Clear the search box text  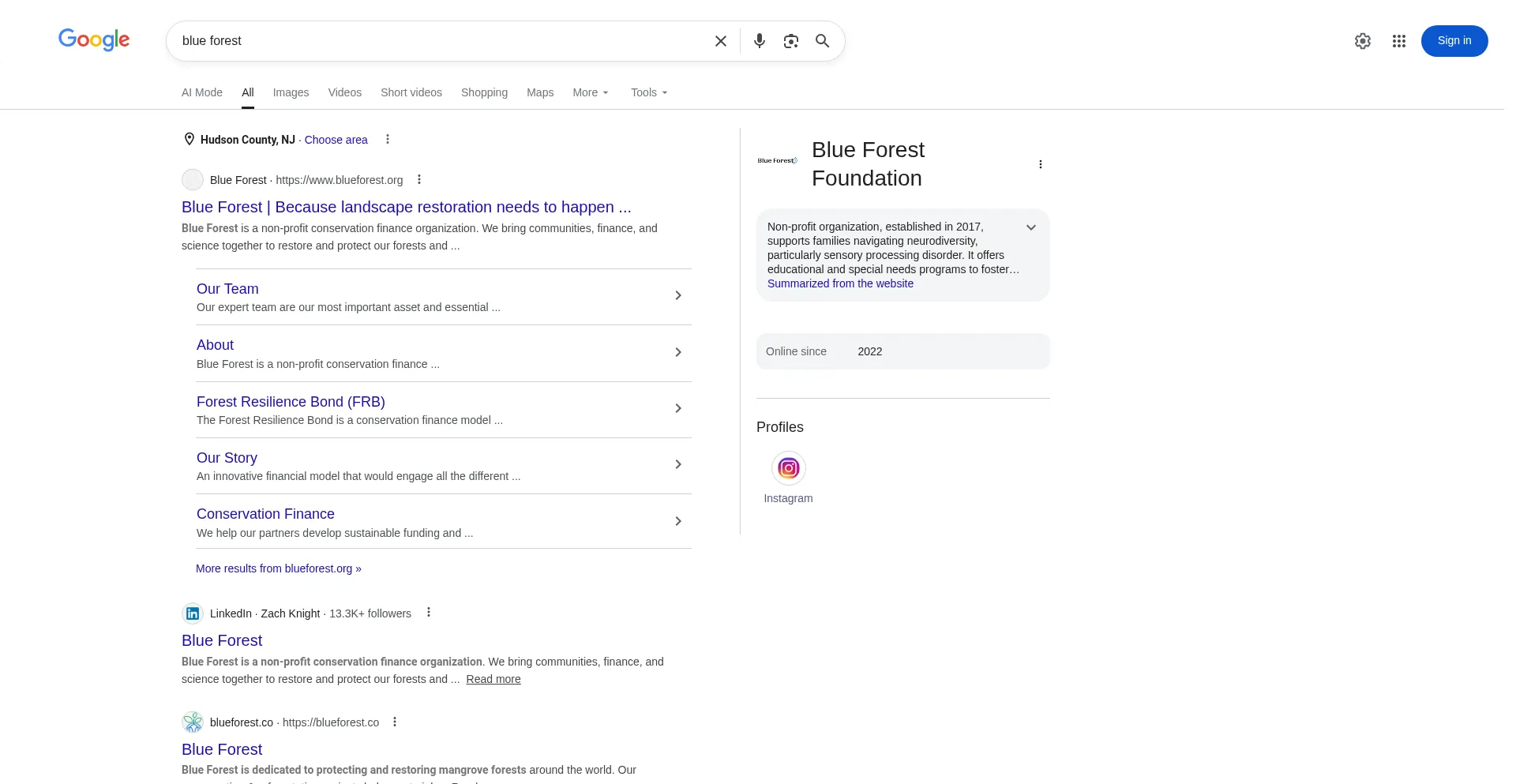(x=721, y=41)
